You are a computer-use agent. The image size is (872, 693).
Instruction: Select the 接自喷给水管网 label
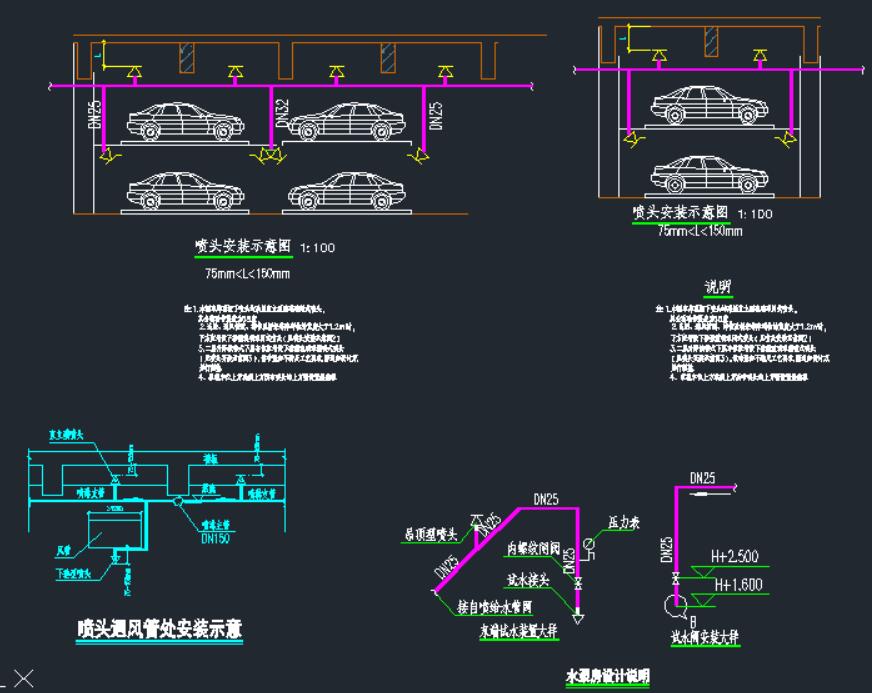[x=494, y=607]
